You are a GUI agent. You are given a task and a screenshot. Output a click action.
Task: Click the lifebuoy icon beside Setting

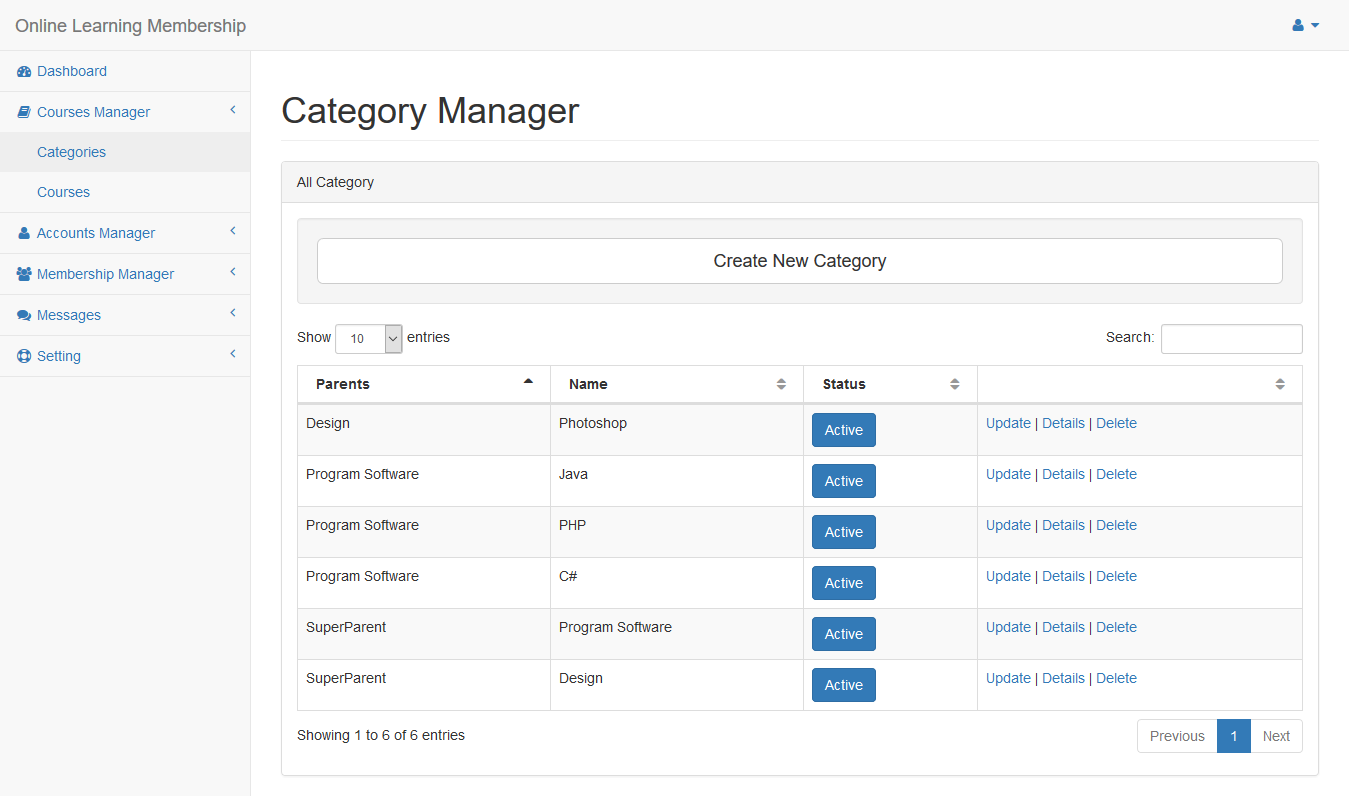(x=24, y=356)
